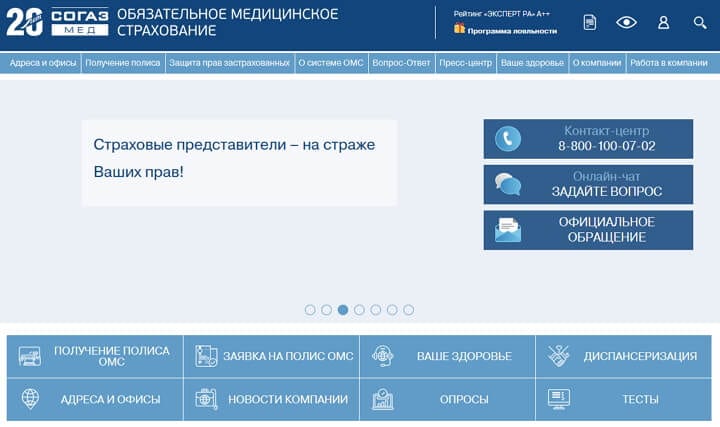
Task: Click the monitor icon beside Тесты
Action: pos(559,399)
